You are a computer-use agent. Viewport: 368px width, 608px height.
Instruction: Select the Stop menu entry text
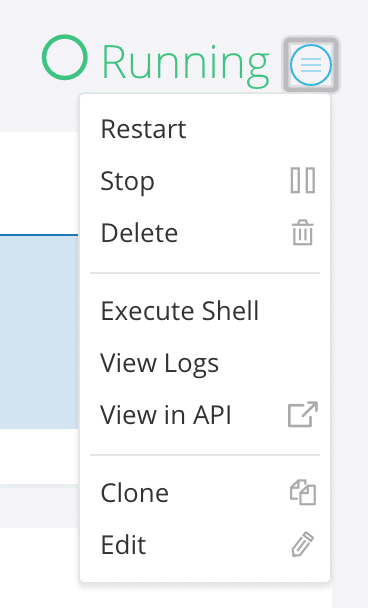click(128, 181)
